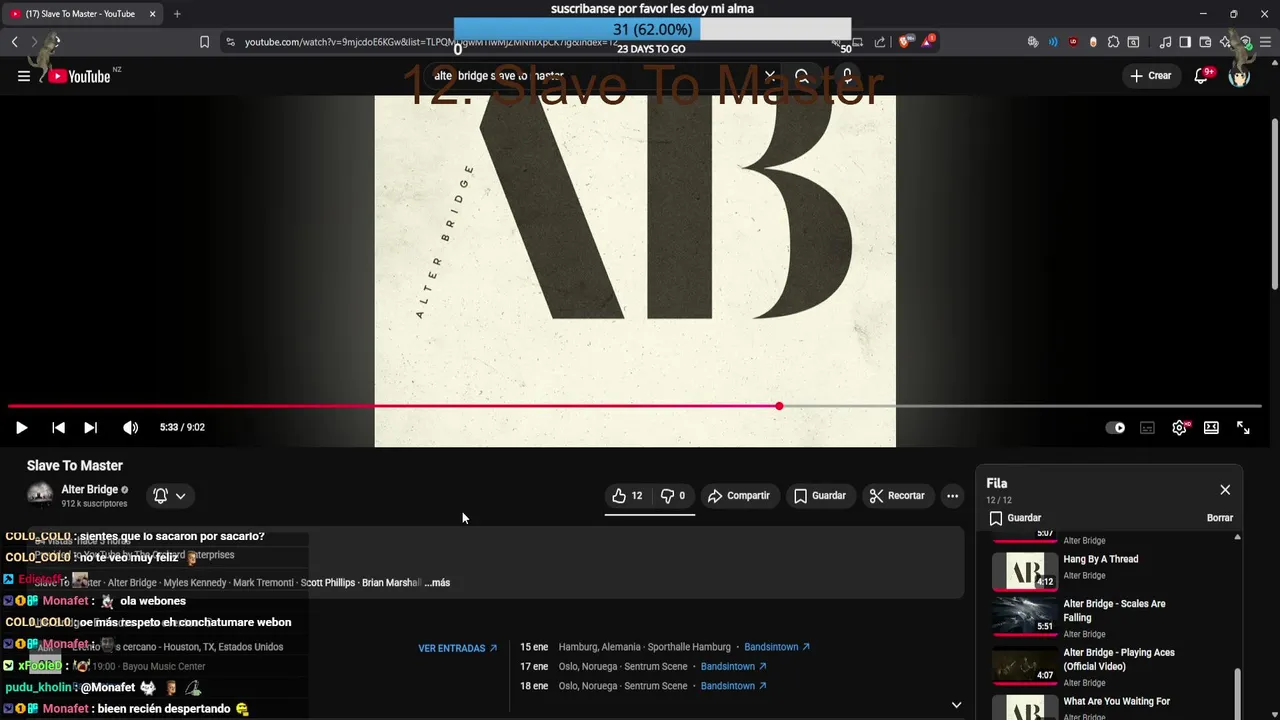The height and width of the screenshot is (720, 1280).
Task: Go back with browser back arrow
Action: [x=14, y=42]
